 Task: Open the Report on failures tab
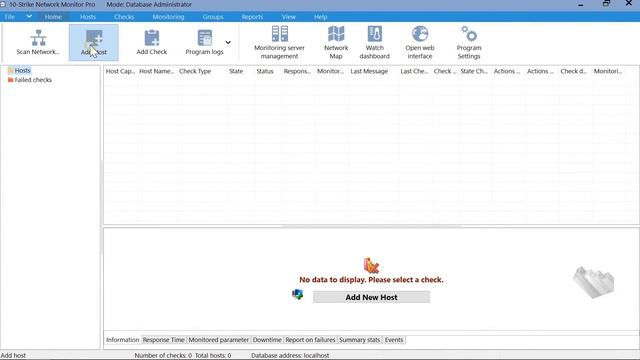310,340
